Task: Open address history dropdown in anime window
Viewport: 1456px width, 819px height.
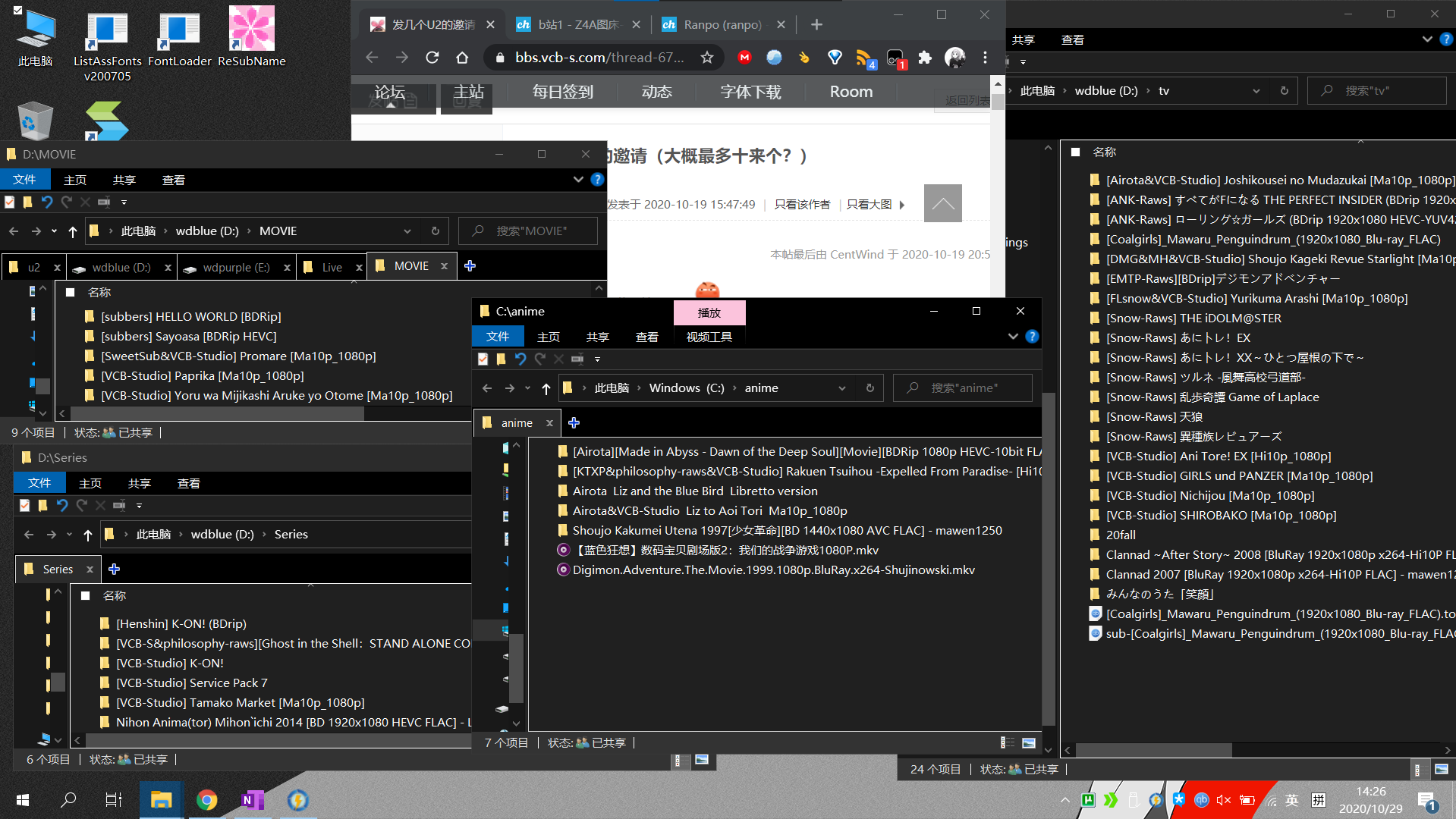Action: (841, 388)
